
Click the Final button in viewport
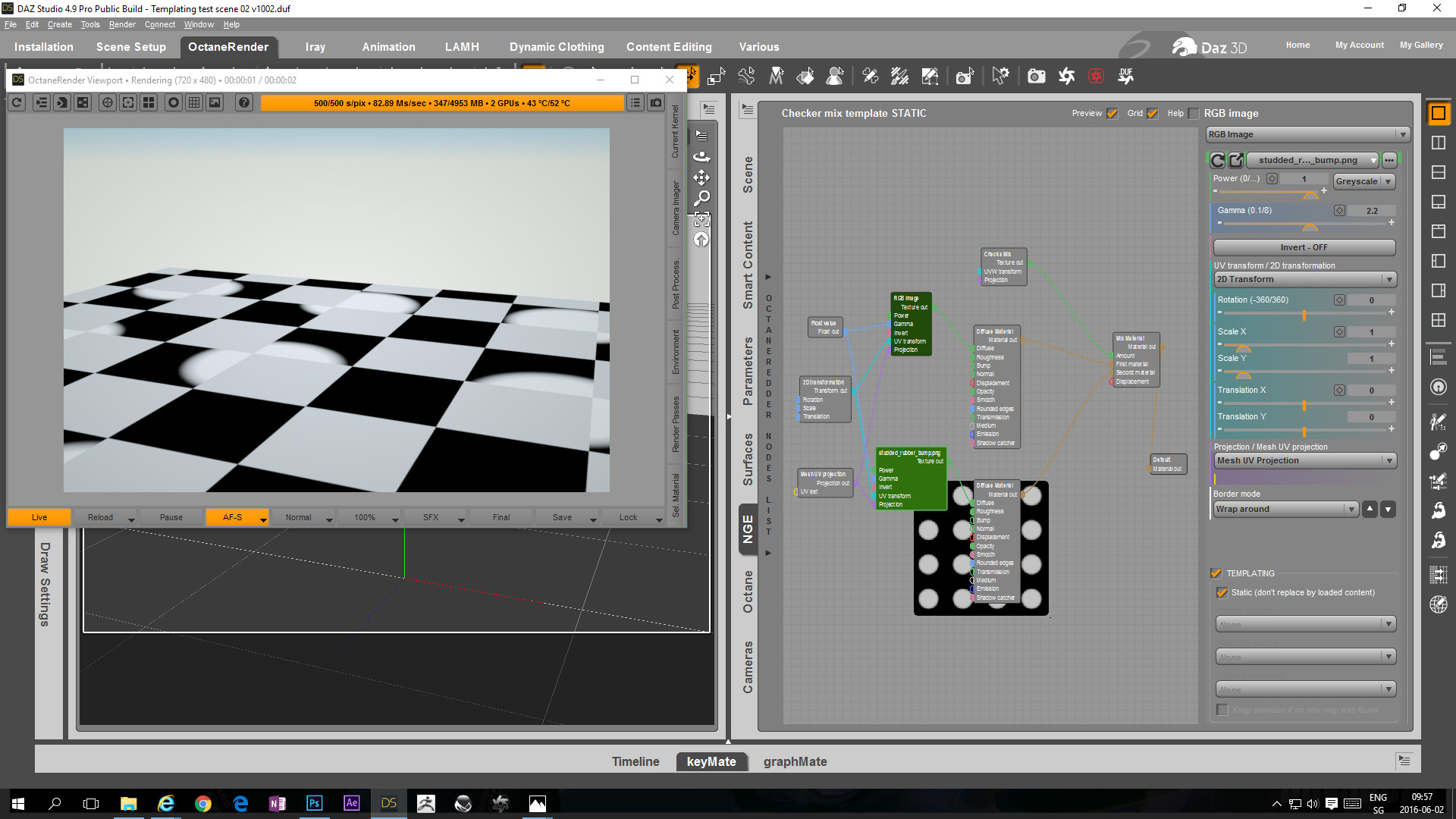pyautogui.click(x=501, y=517)
